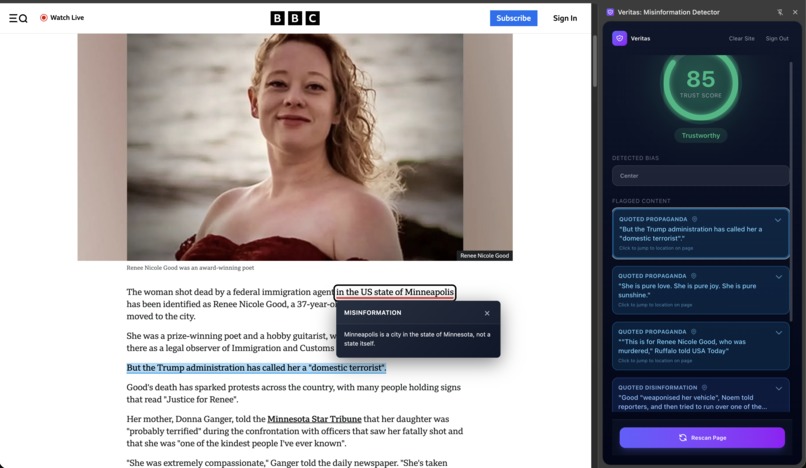The image size is (806, 468).
Task: Click the Center detected bias field
Action: point(700,176)
